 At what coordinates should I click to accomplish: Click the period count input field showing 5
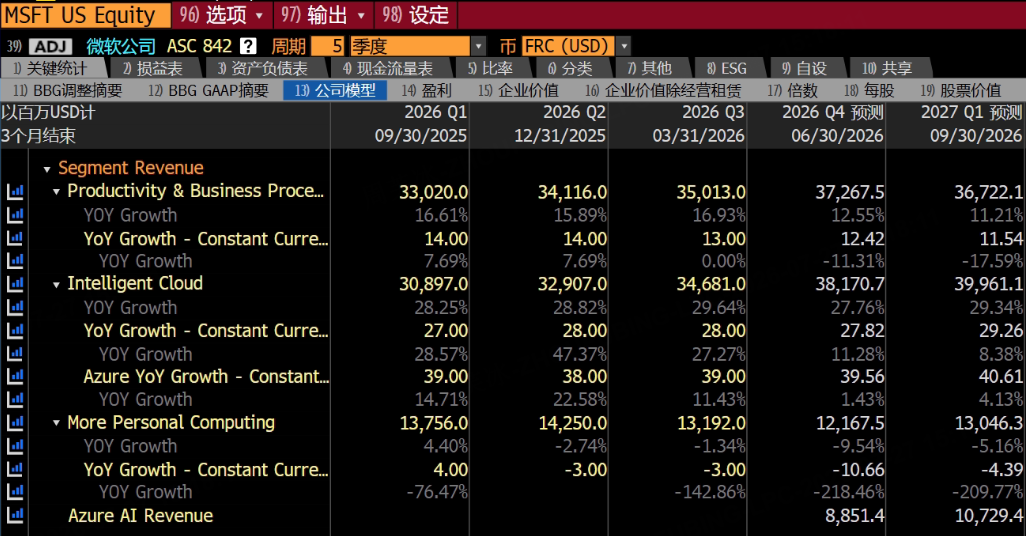click(x=328, y=46)
